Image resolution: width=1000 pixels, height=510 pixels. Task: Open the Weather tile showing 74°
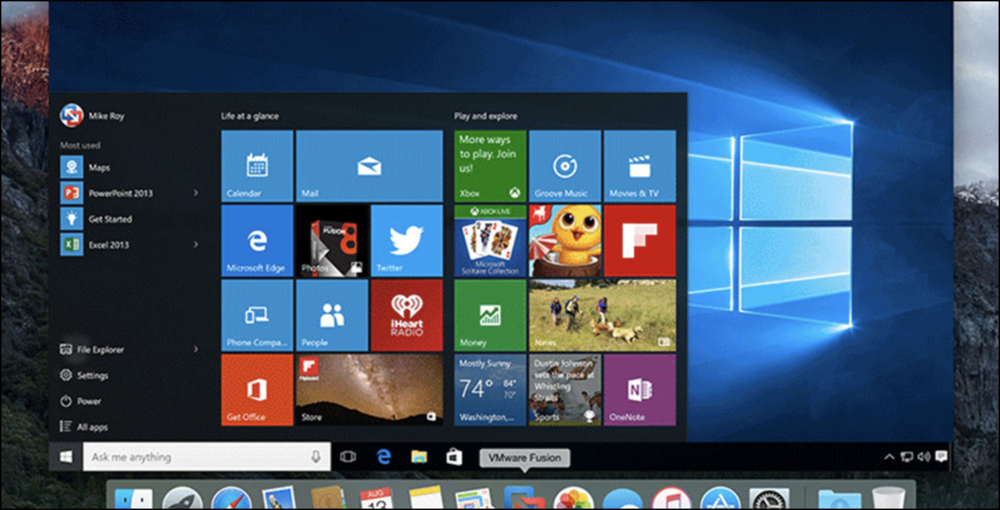490,390
